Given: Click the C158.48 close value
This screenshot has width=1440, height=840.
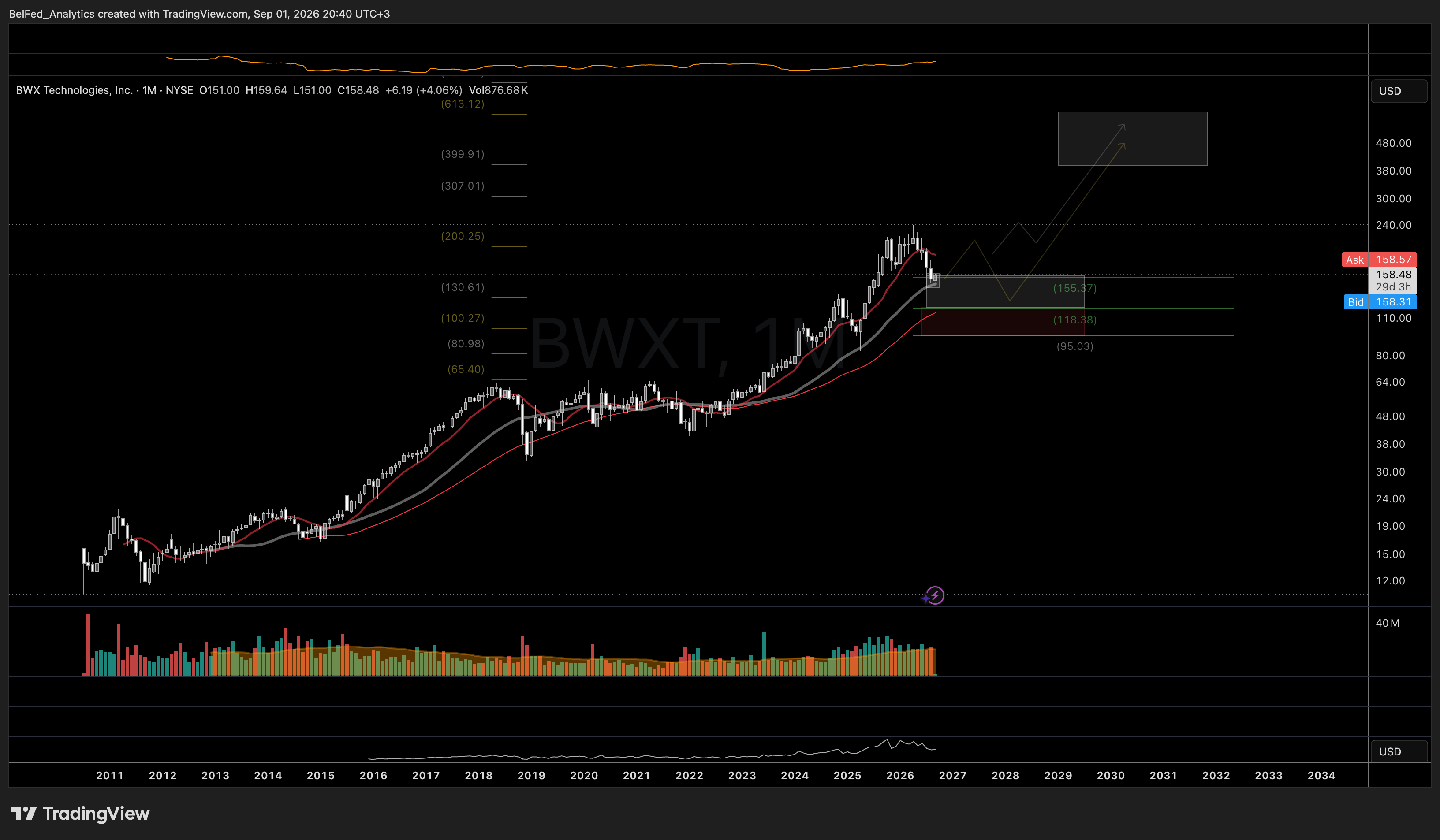Looking at the screenshot, I should click(358, 90).
